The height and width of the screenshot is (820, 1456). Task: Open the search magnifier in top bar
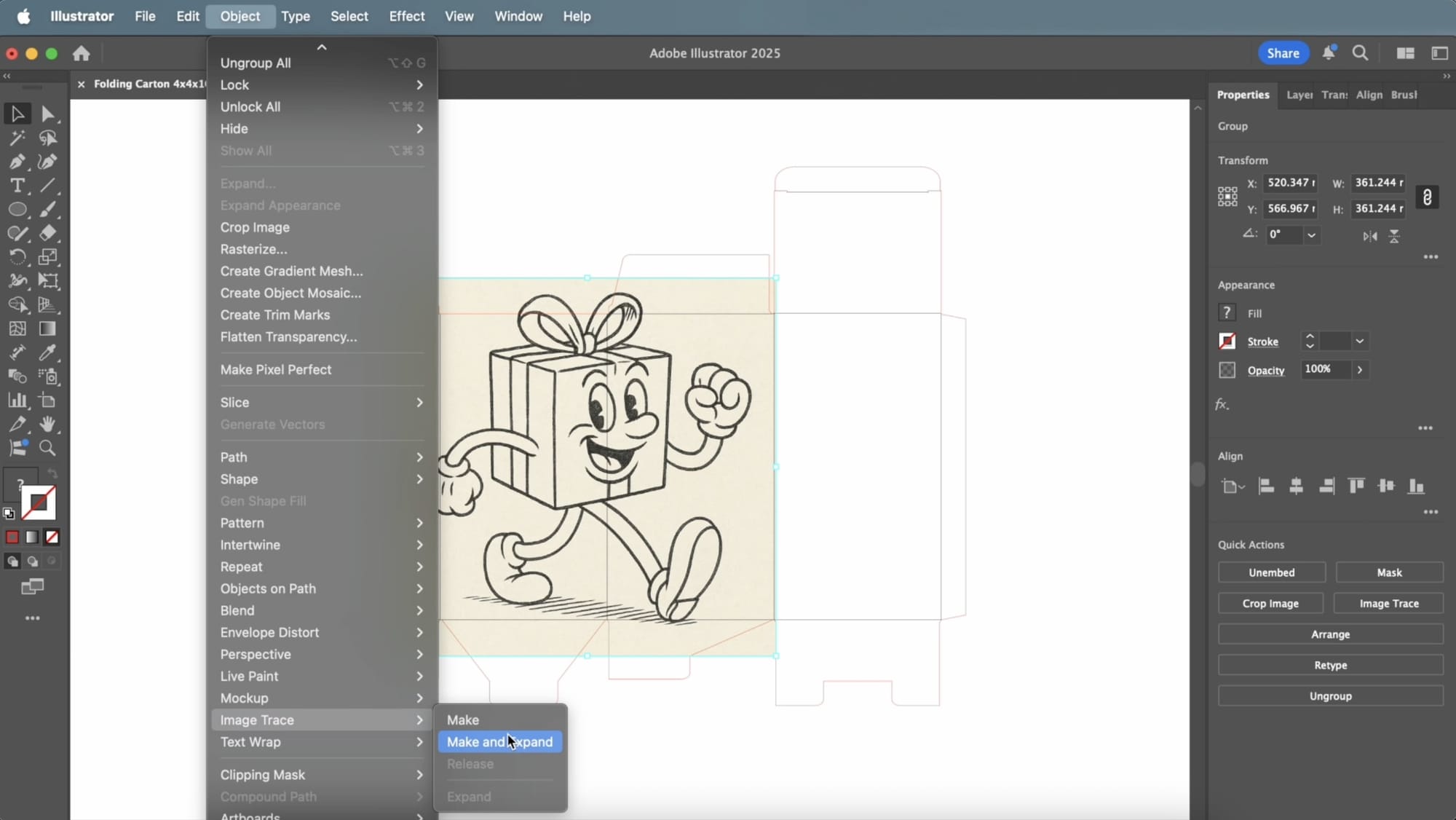[x=1360, y=53]
